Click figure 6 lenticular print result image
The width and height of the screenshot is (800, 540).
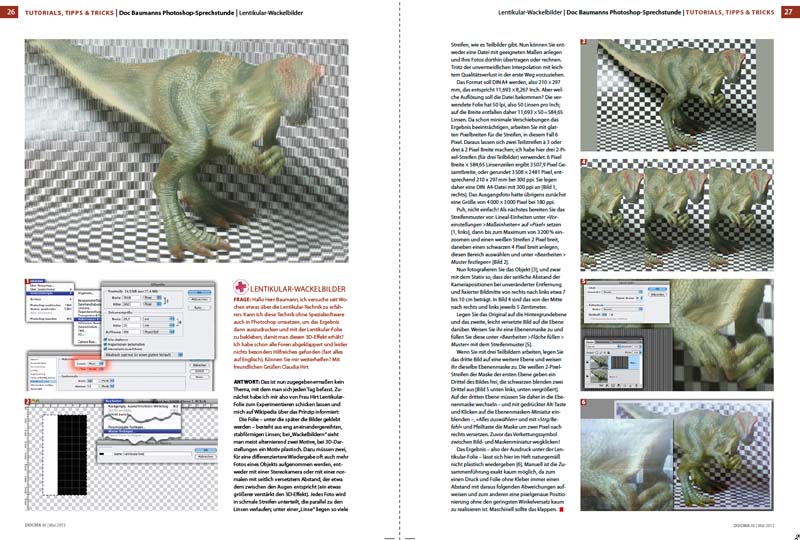pyautogui.click(x=677, y=454)
